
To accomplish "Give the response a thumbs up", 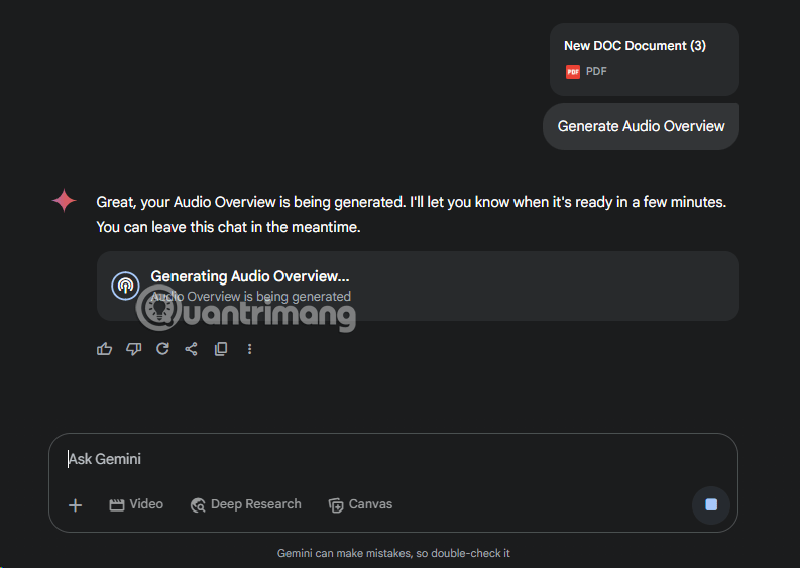I will pos(105,349).
